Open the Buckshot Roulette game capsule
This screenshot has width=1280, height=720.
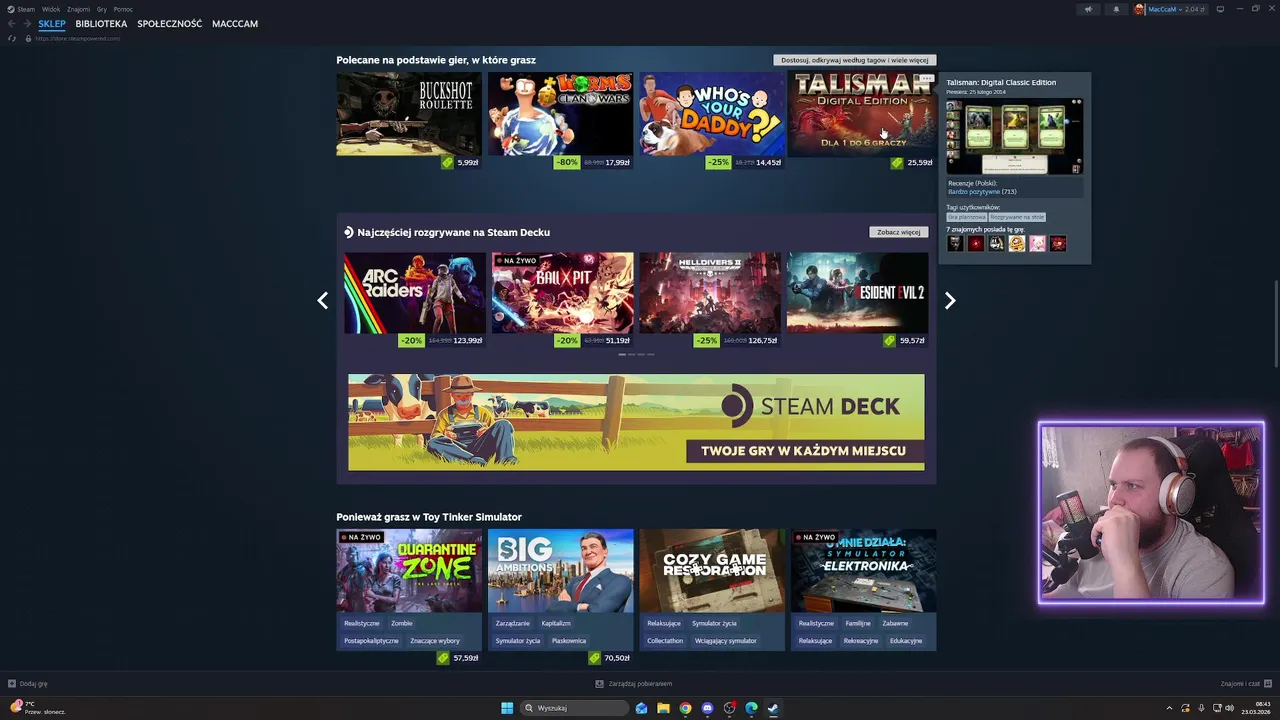click(x=409, y=114)
